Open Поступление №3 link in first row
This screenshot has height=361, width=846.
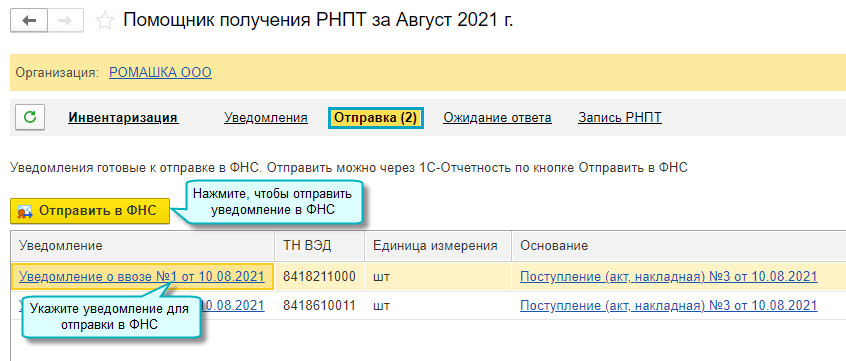(668, 277)
